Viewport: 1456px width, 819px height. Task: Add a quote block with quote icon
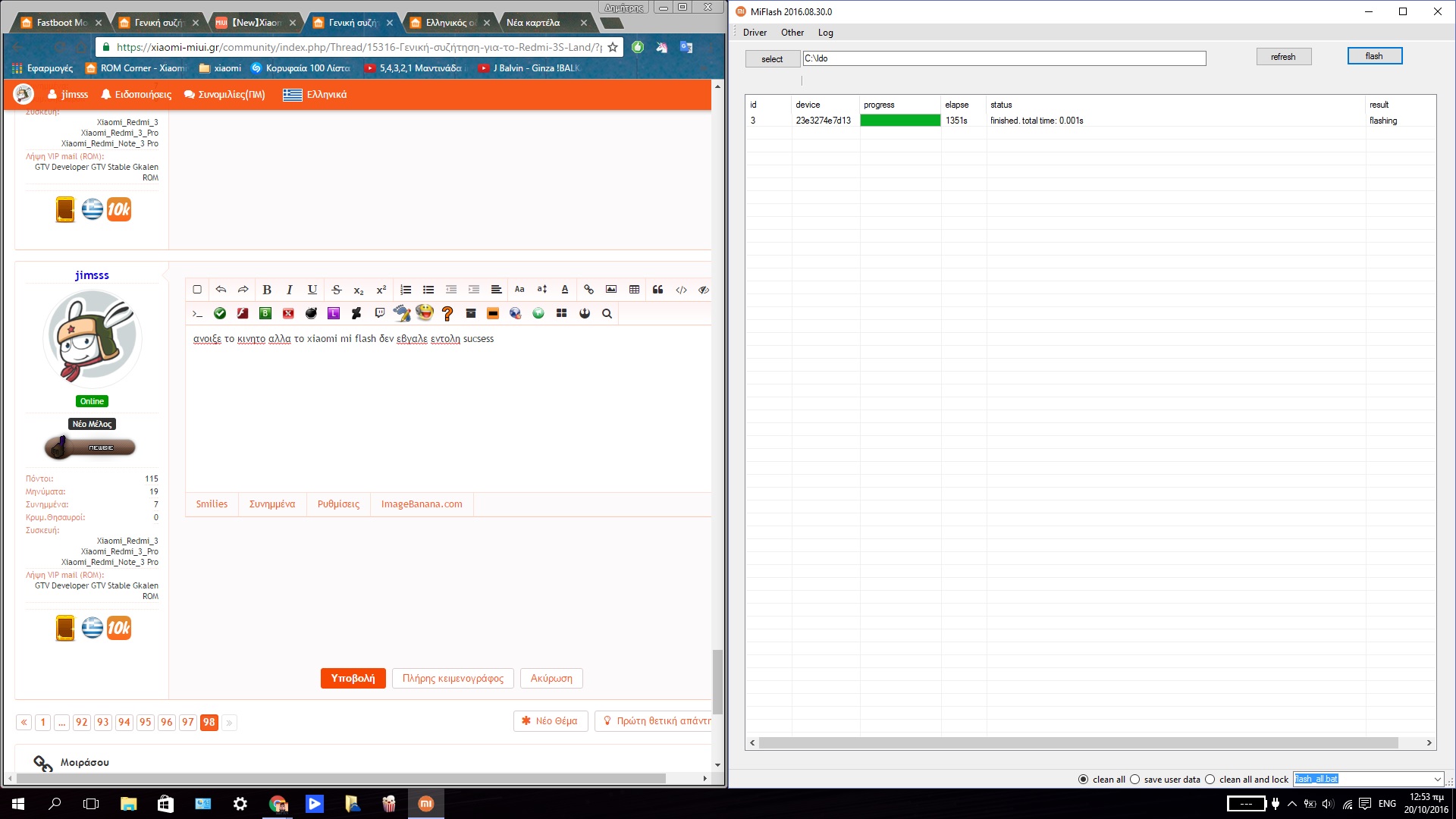[657, 290]
